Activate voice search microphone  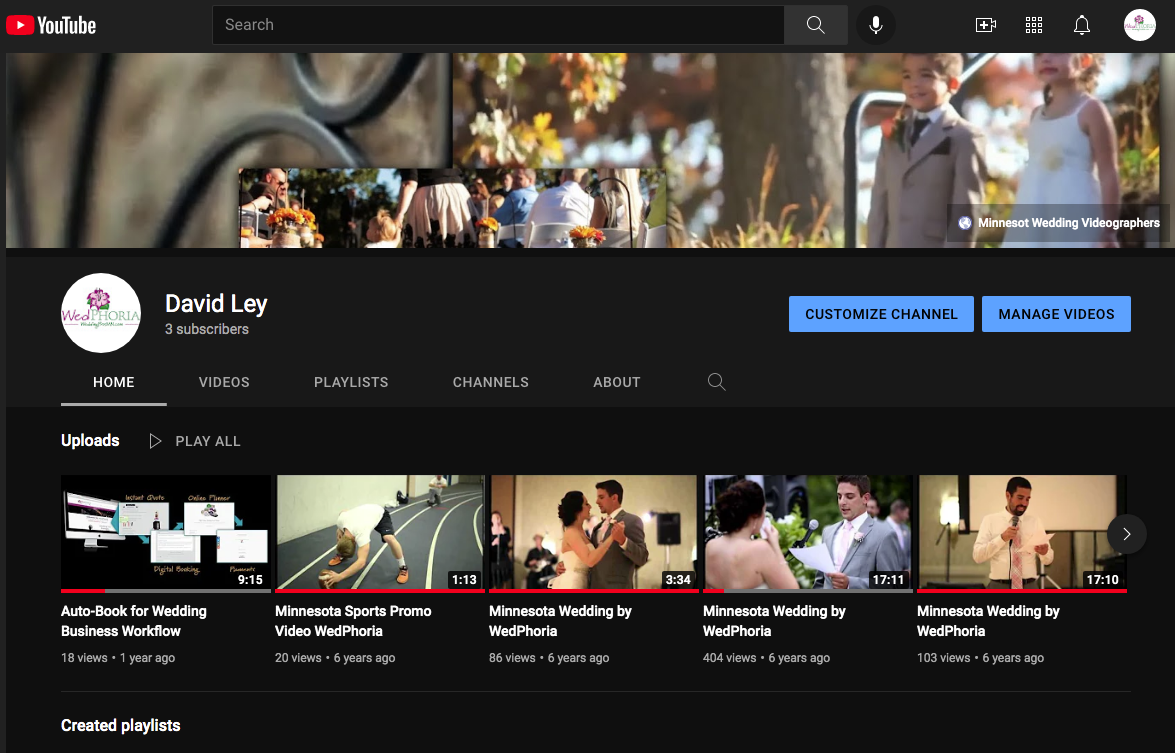tap(876, 25)
